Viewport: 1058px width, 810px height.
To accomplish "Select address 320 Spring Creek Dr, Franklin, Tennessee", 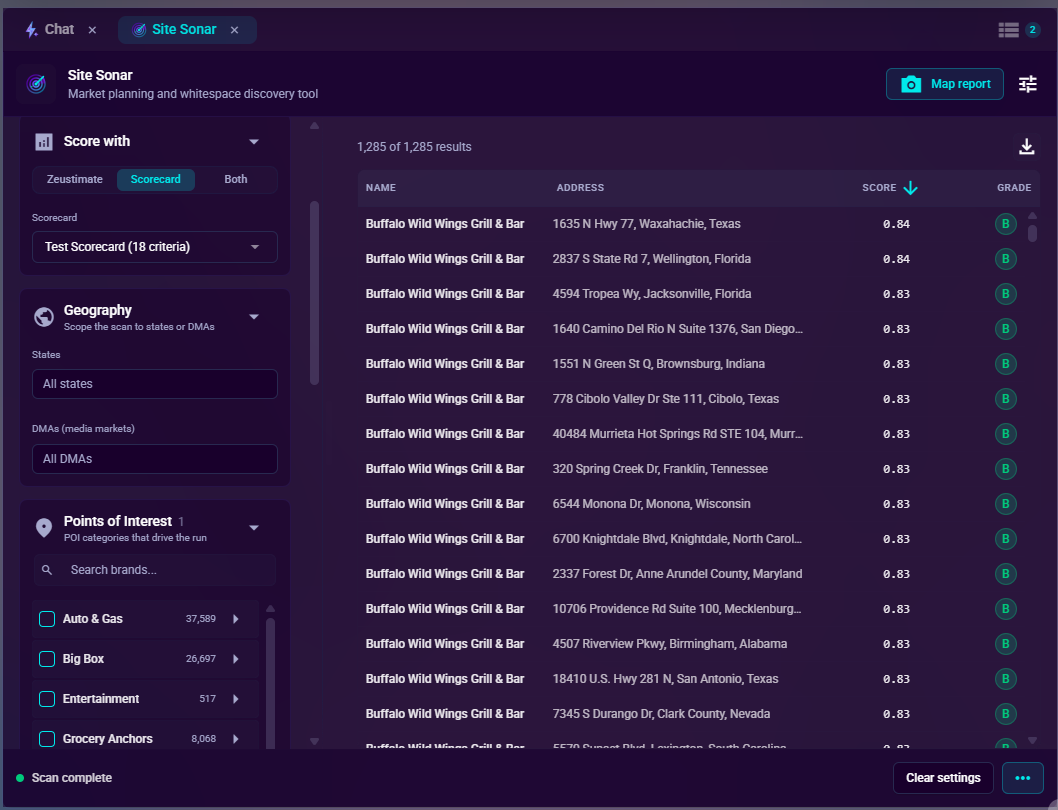I will point(660,469).
